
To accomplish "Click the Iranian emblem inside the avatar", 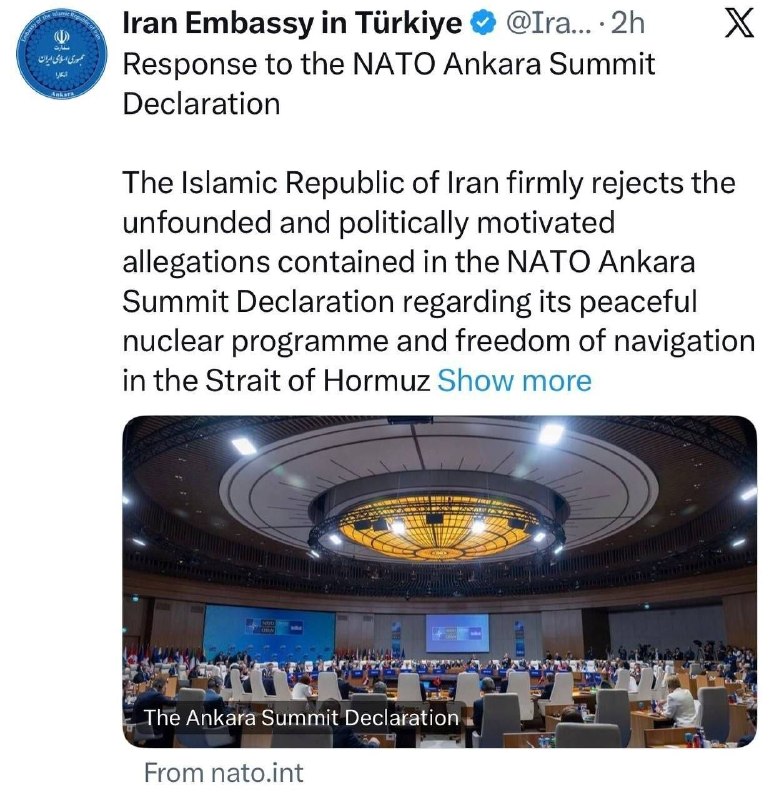I will pyautogui.click(x=61, y=37).
